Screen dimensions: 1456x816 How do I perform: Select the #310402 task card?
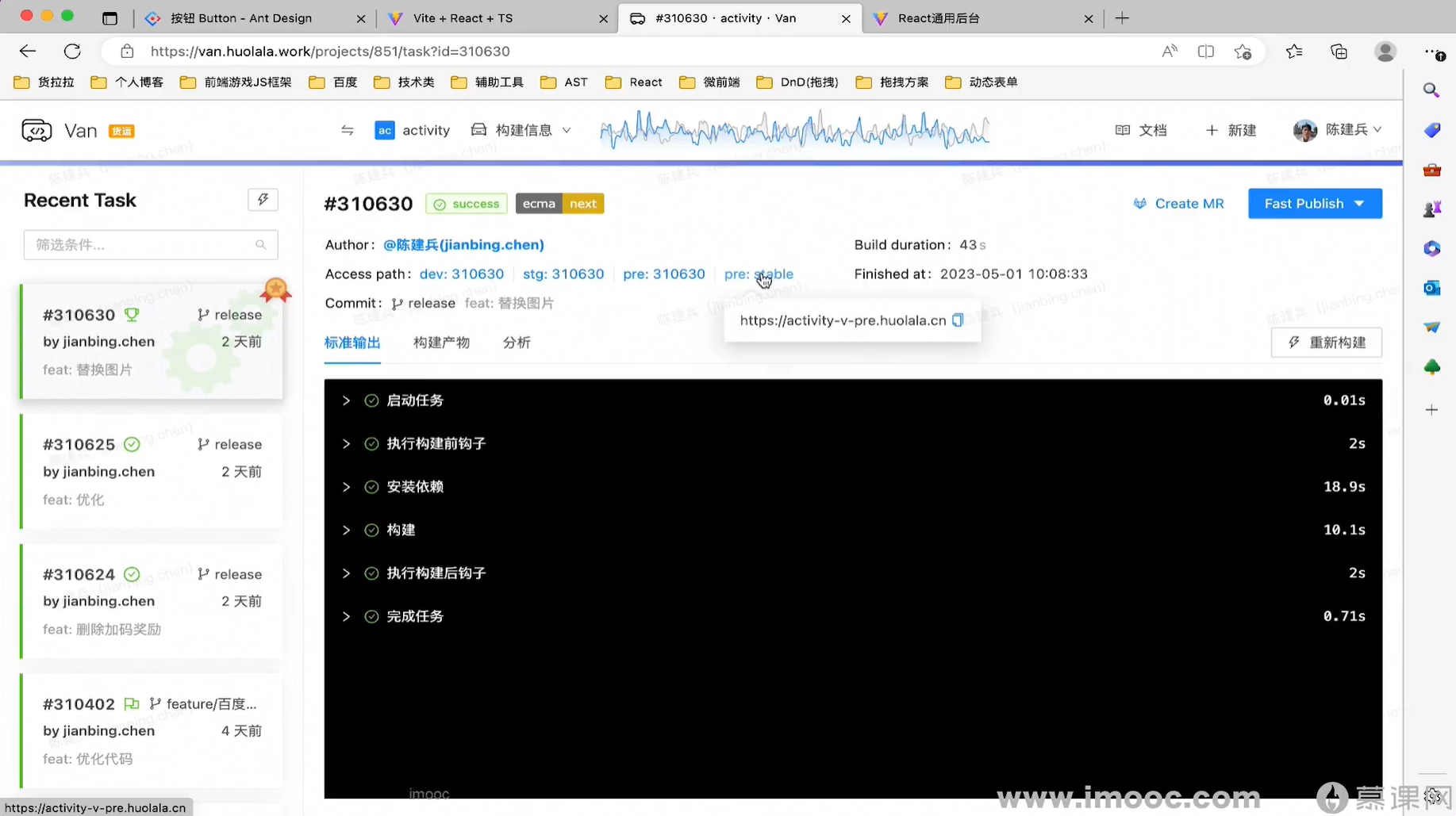(151, 731)
